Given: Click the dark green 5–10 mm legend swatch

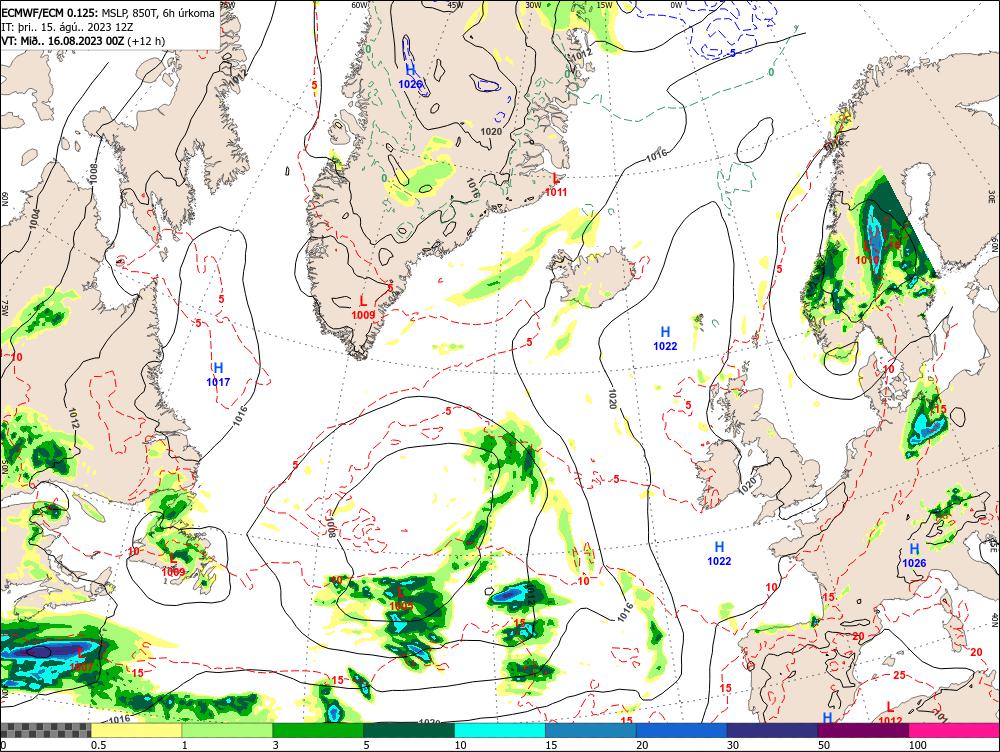Looking at the screenshot, I should click(409, 730).
